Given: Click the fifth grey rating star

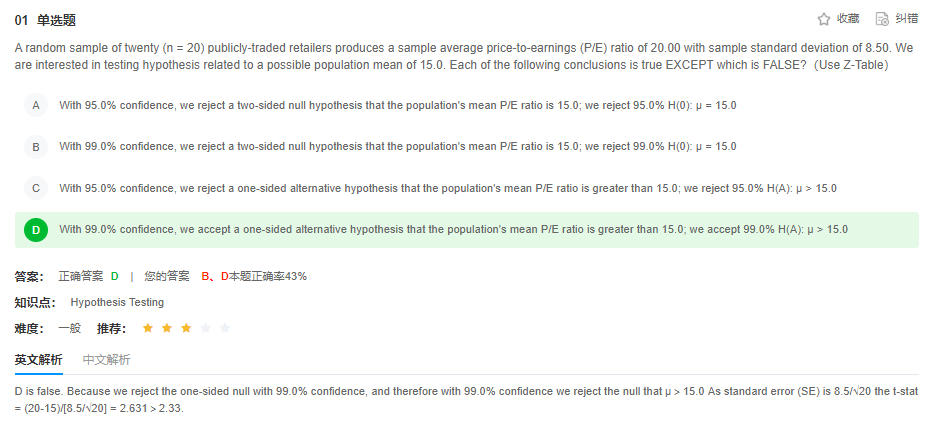Looking at the screenshot, I should pyautogui.click(x=224, y=328).
